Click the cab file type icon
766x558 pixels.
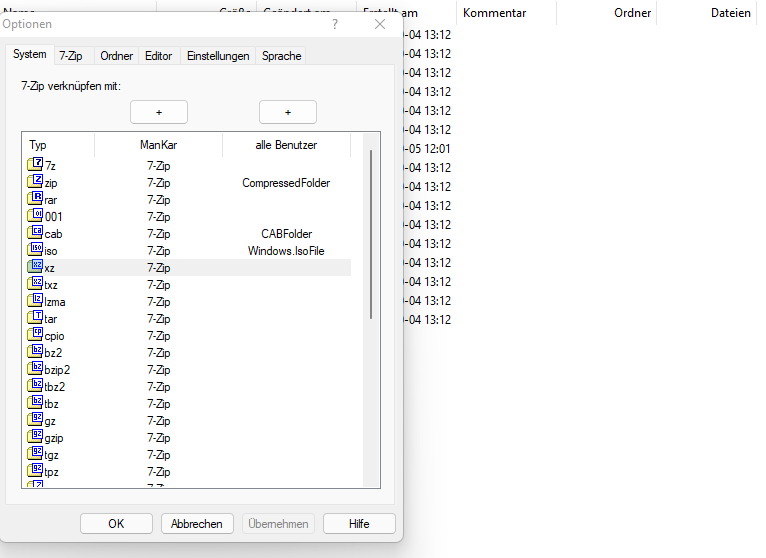[x=35, y=233]
